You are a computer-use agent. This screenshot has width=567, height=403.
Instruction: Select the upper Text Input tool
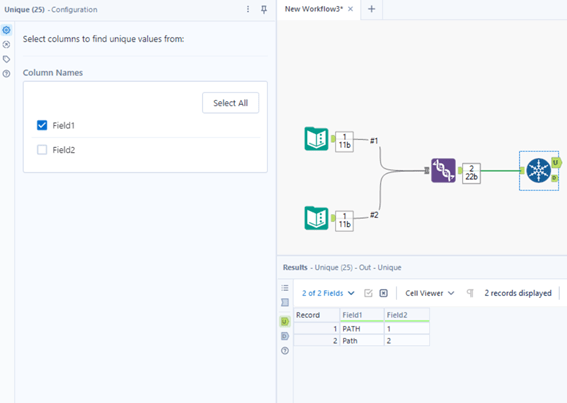tap(316, 139)
